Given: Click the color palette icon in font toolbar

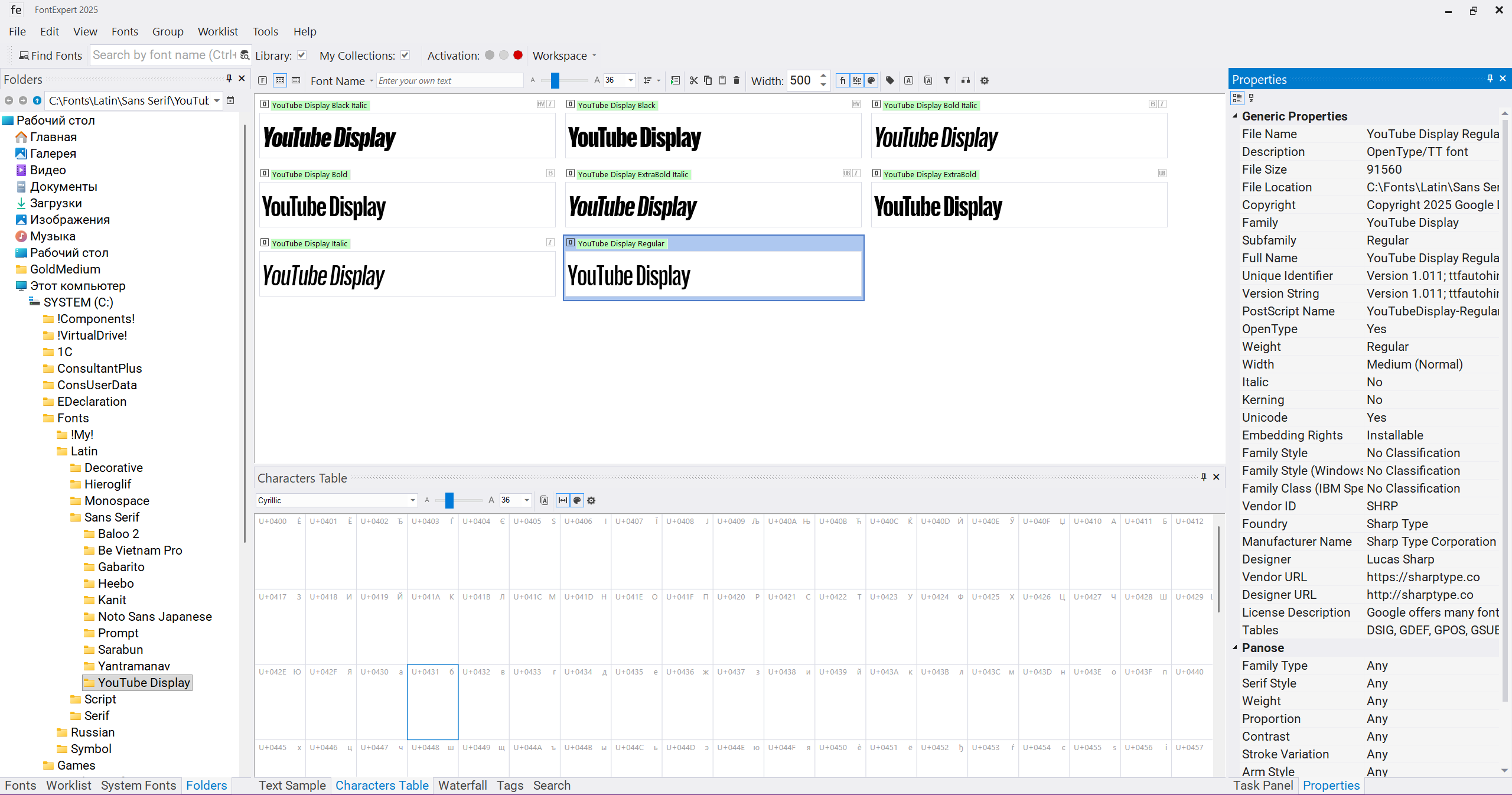Looking at the screenshot, I should pos(871,80).
